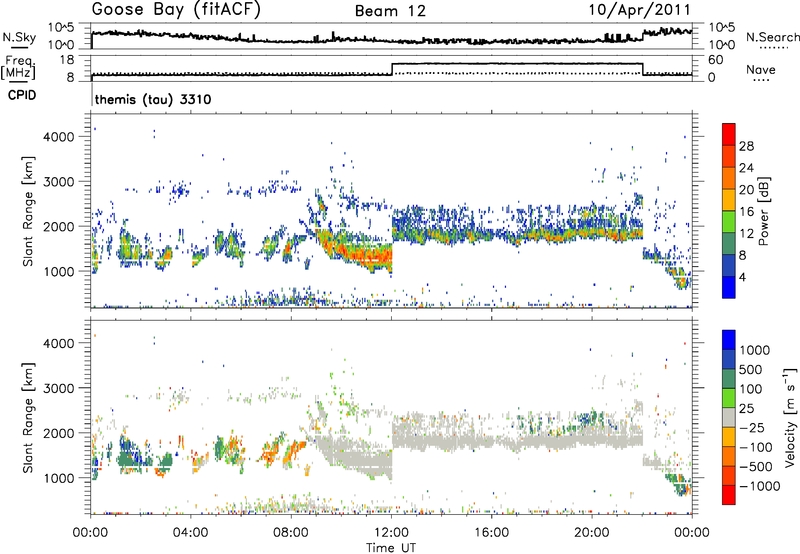Click the dotted line sample under the 'Nave' label

point(761,81)
